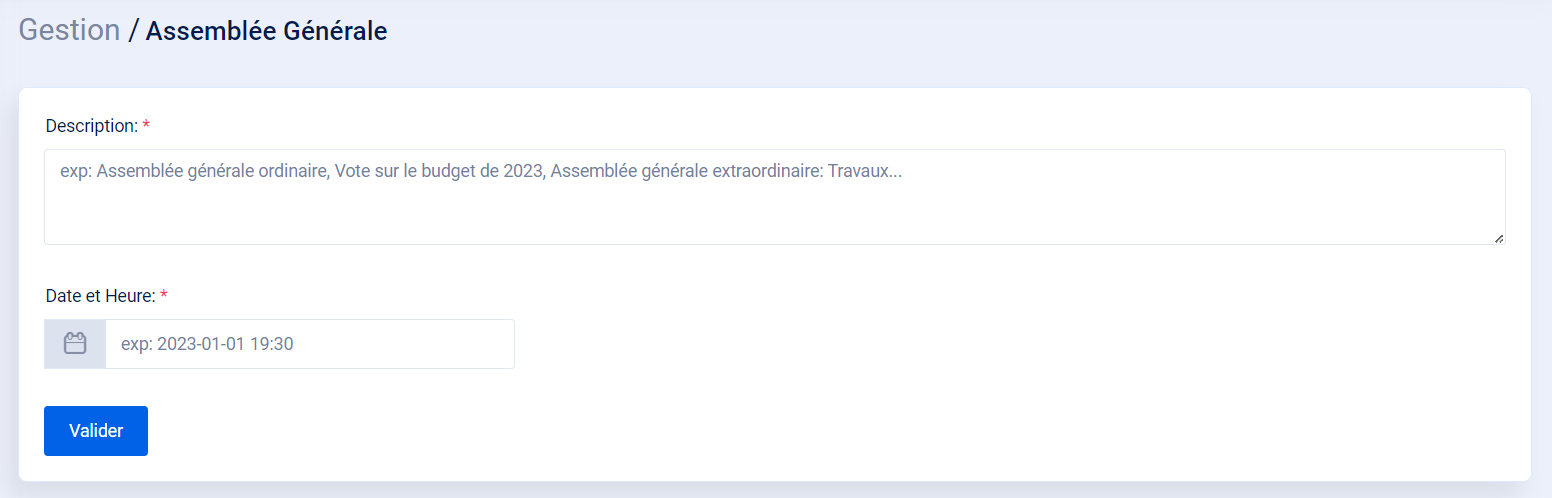
Task: Click the Description textarea resize handle
Action: [x=1498, y=238]
